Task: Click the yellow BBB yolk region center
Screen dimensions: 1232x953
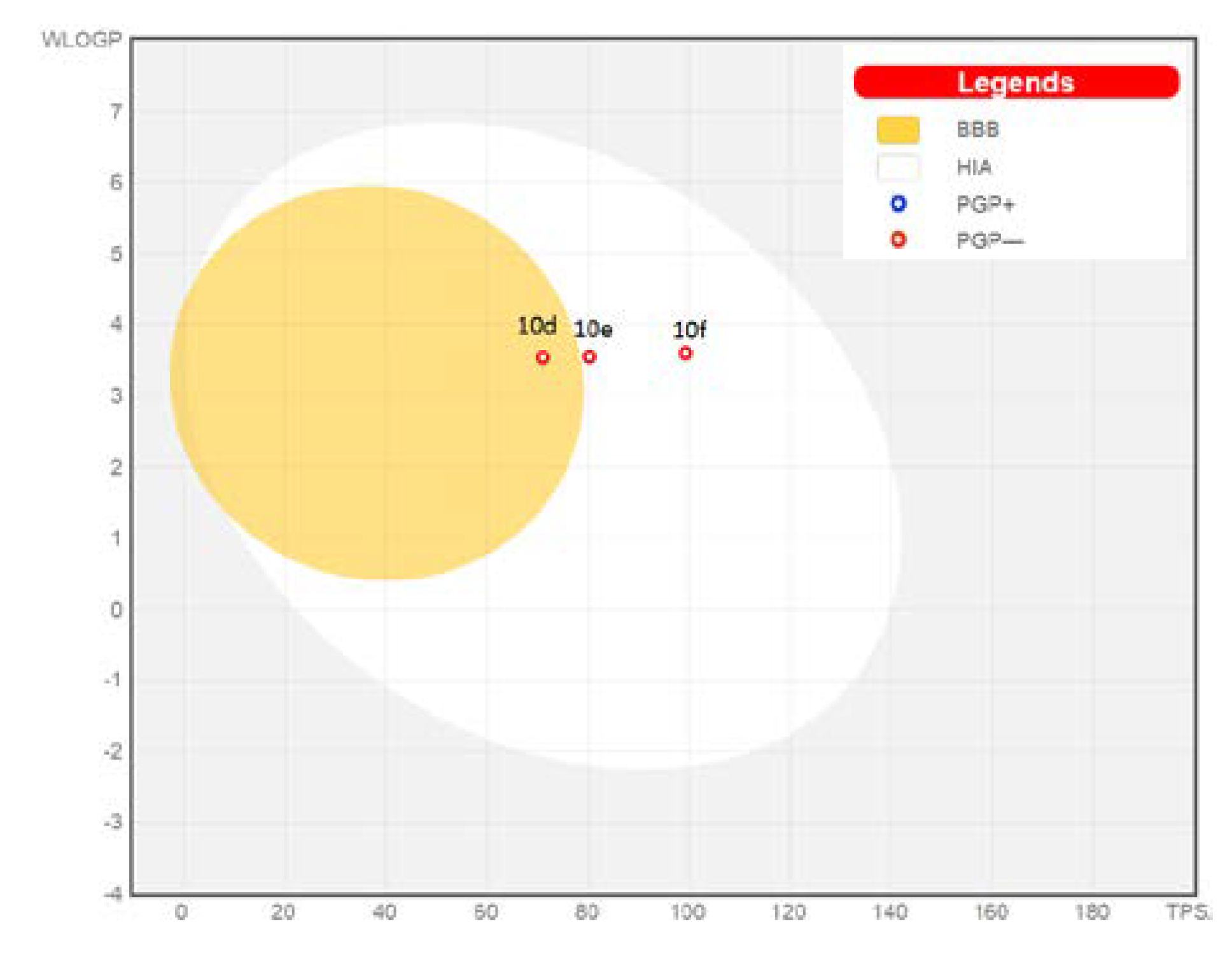Action: coord(377,382)
